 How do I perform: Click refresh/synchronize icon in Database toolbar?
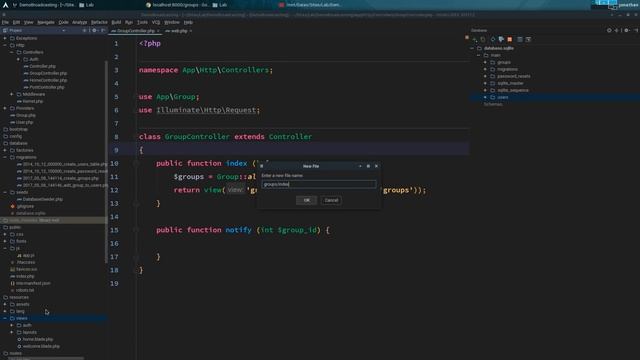[x=493, y=40]
